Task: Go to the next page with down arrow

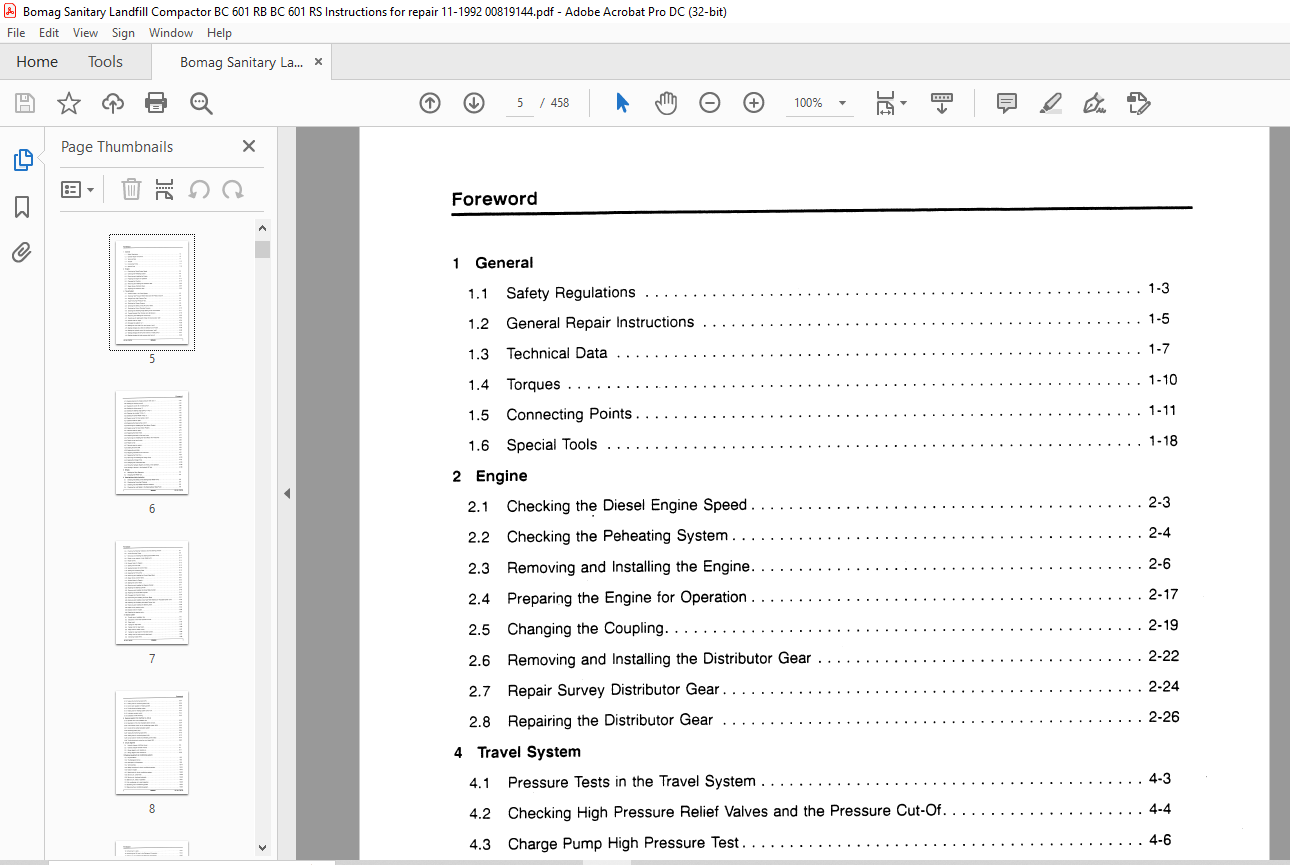Action: (x=474, y=103)
